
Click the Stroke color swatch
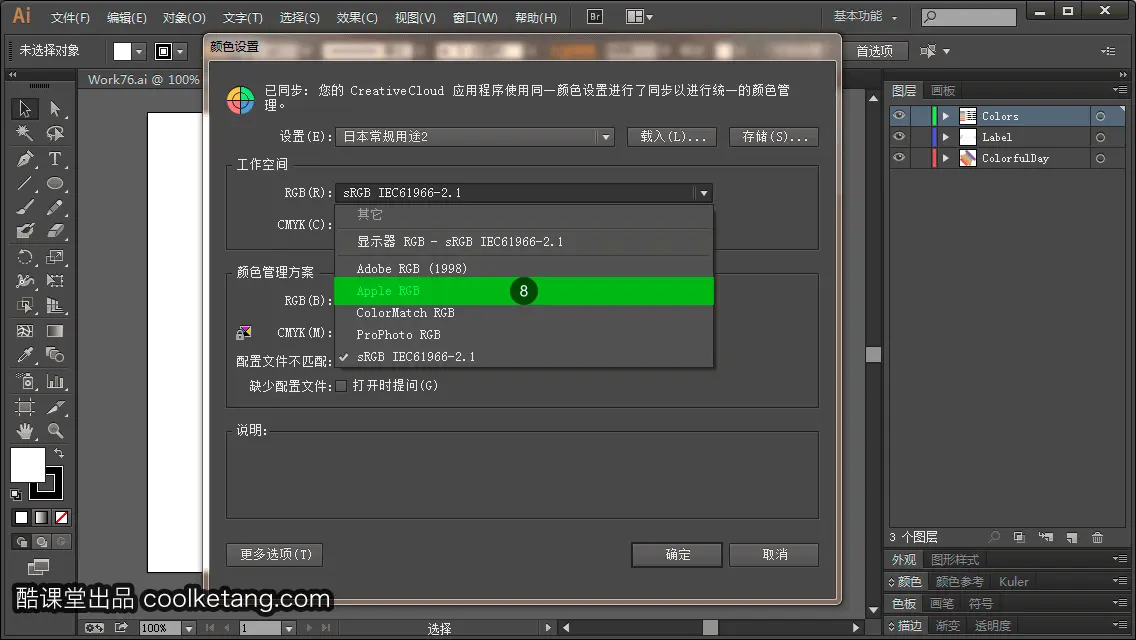tap(46, 484)
